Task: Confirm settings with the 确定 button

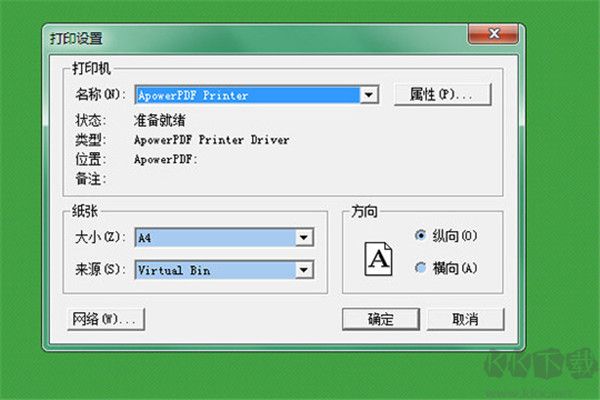Action: click(x=380, y=319)
